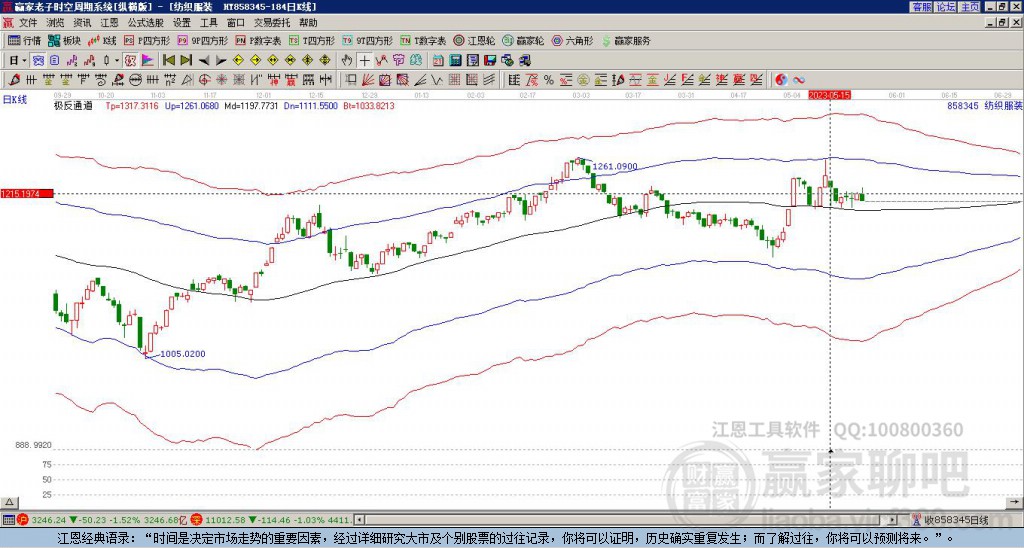Click the circle-with-line measurement icon
Viewport: 1024px width, 548px height.
pos(135,80)
